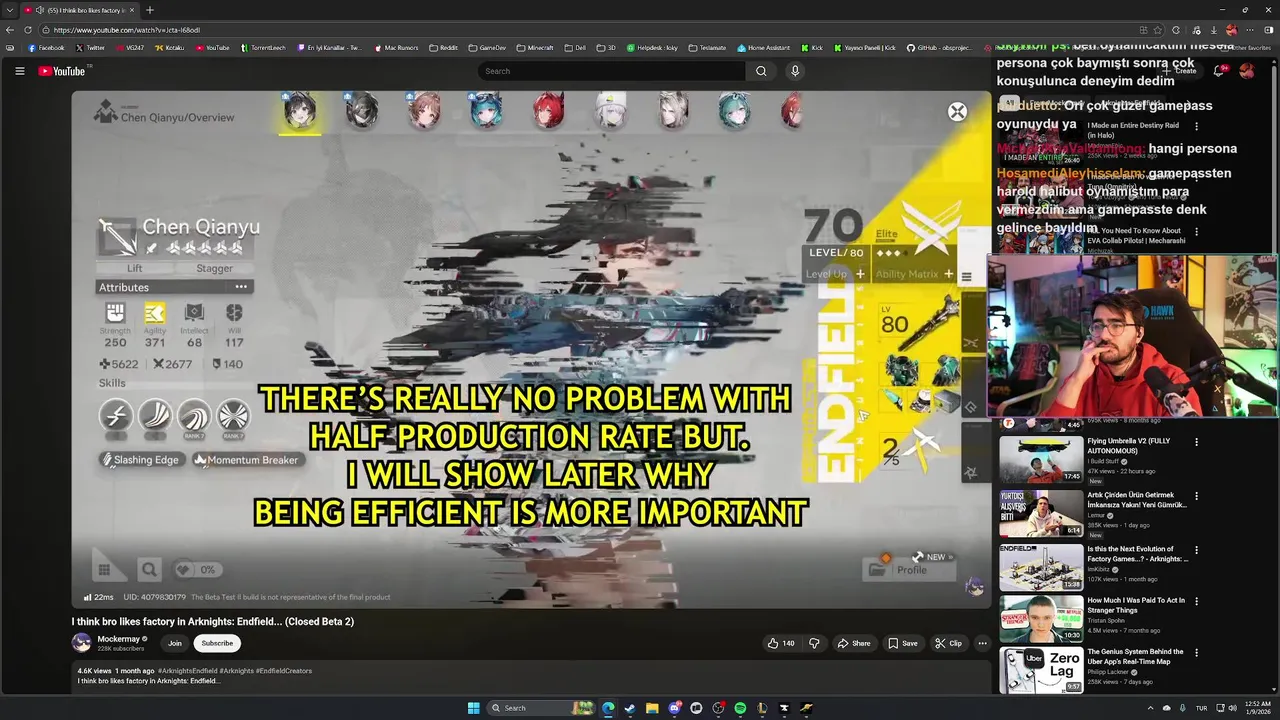This screenshot has height=720, width=1280.
Task: Open the YouTube account avatar menu
Action: click(1246, 71)
